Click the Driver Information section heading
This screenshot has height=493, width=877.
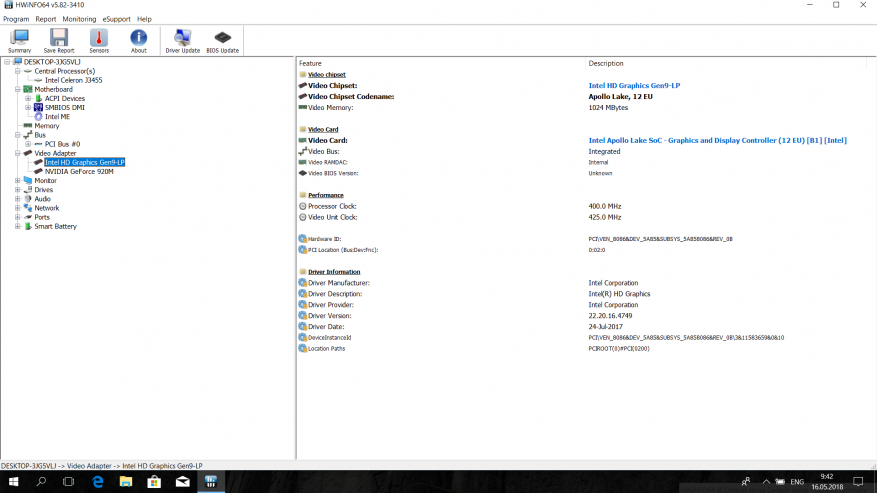tap(334, 272)
